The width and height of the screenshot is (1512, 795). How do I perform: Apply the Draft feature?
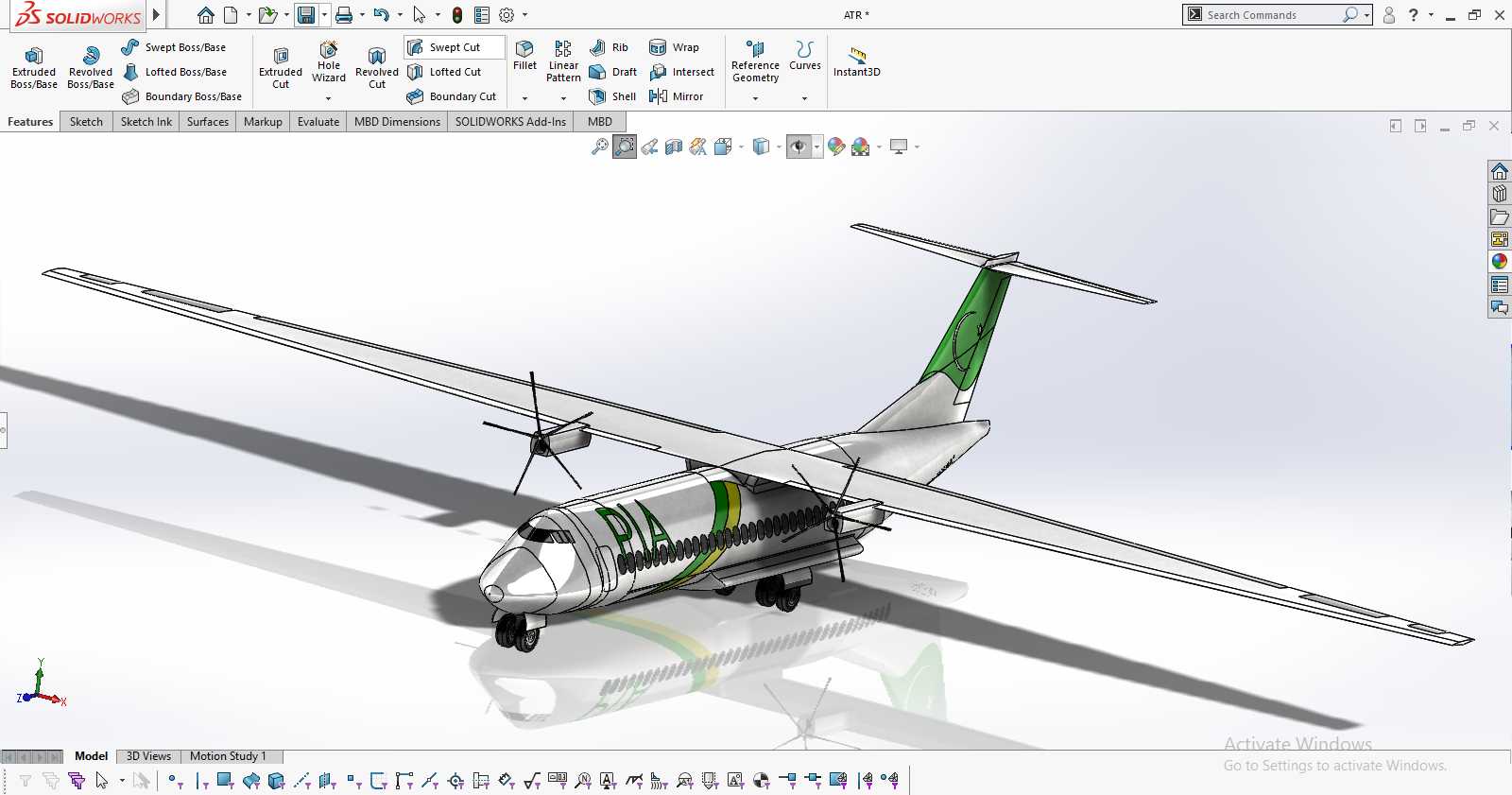pyautogui.click(x=612, y=72)
